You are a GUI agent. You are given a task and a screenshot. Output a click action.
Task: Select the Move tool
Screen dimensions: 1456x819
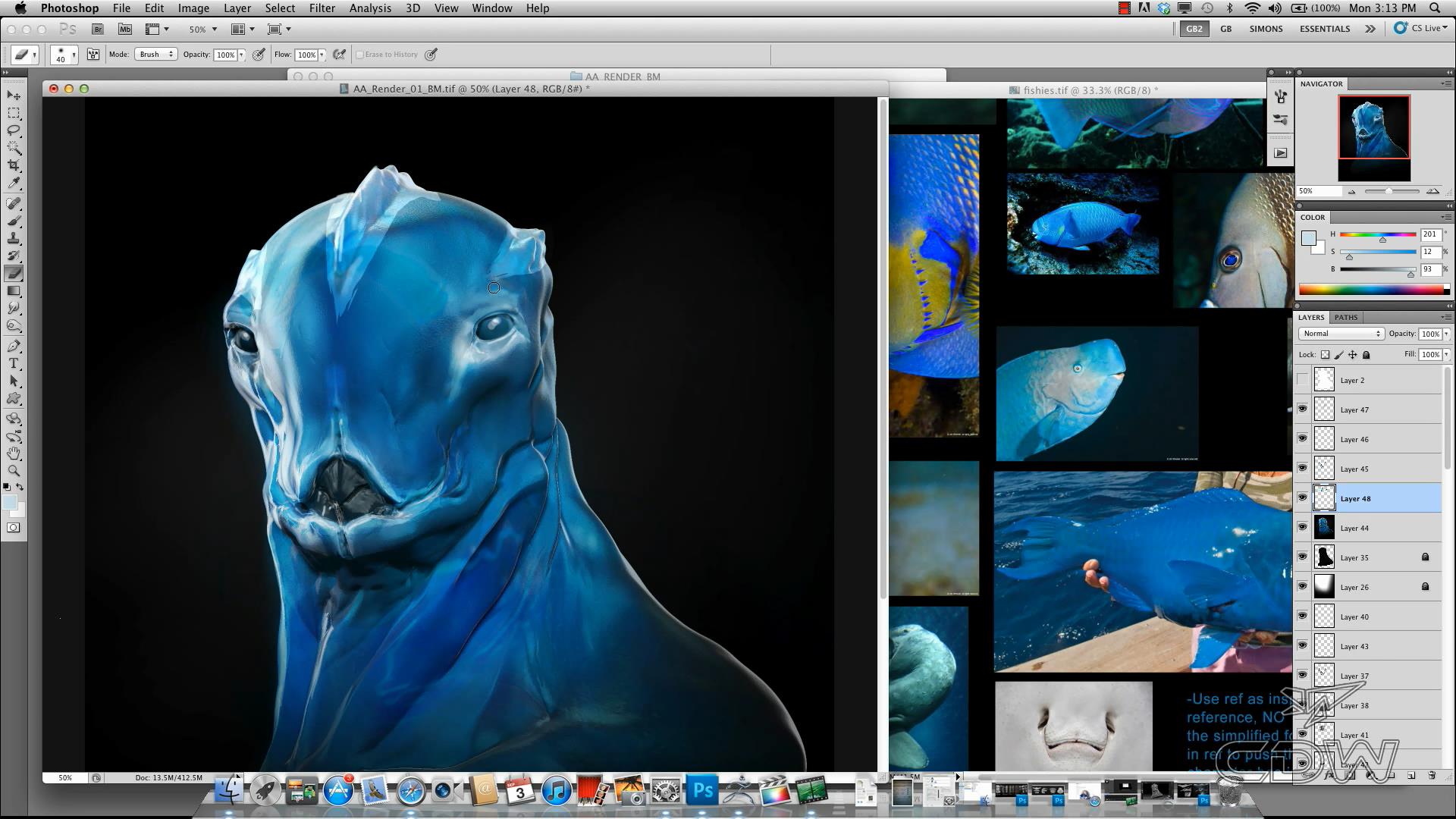point(14,96)
